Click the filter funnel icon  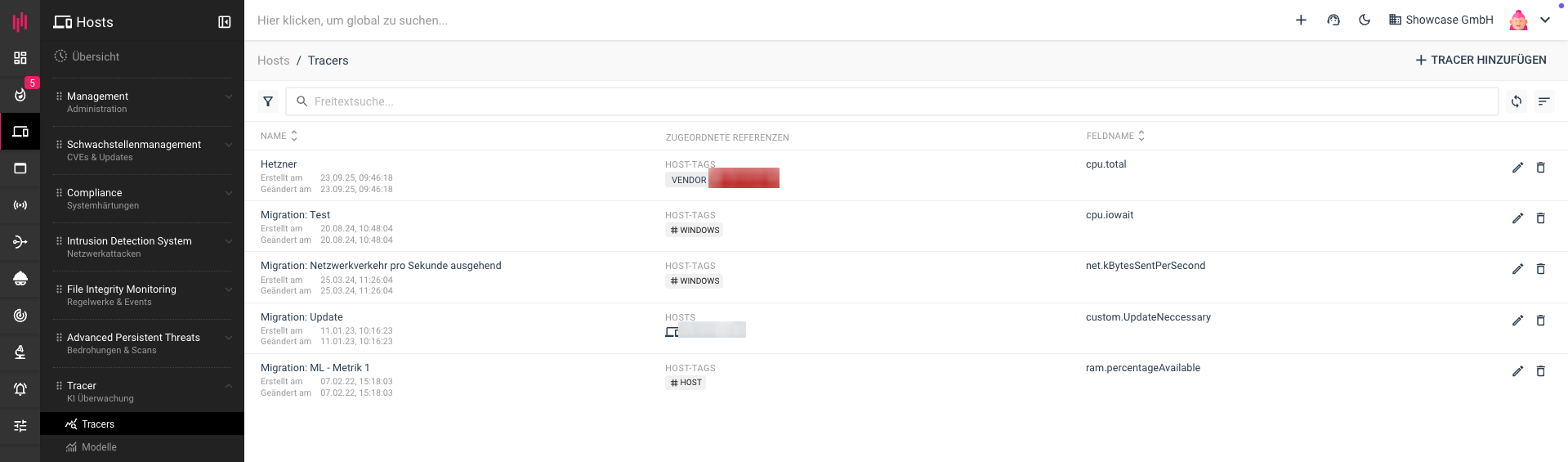click(268, 101)
